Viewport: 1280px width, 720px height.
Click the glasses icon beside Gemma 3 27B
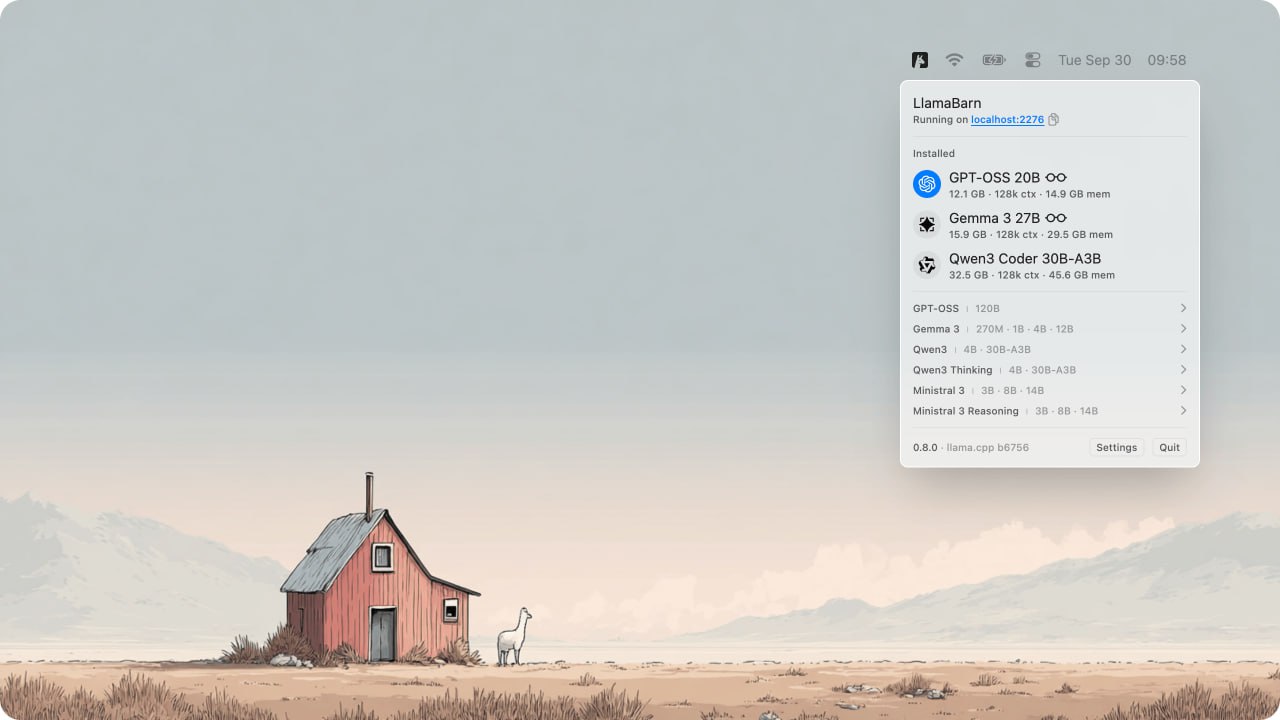[x=1056, y=218]
